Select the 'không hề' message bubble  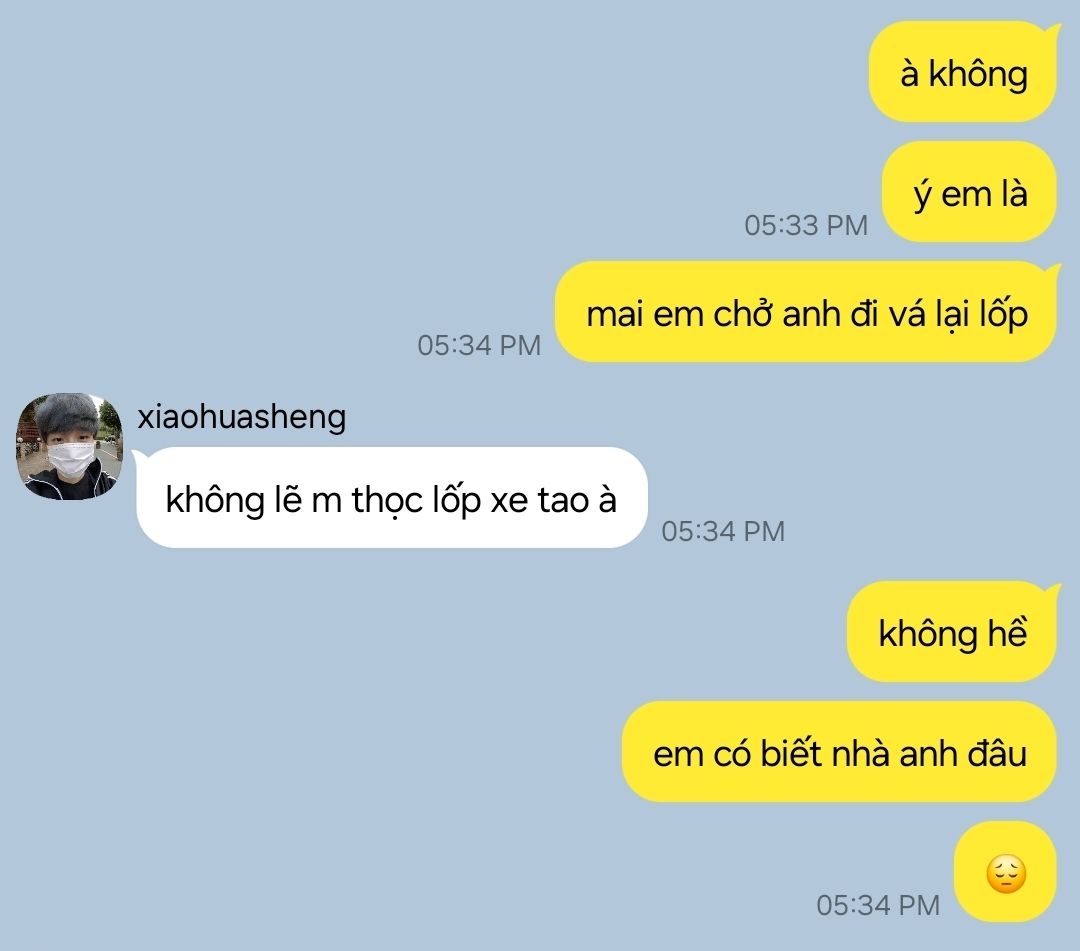(952, 631)
